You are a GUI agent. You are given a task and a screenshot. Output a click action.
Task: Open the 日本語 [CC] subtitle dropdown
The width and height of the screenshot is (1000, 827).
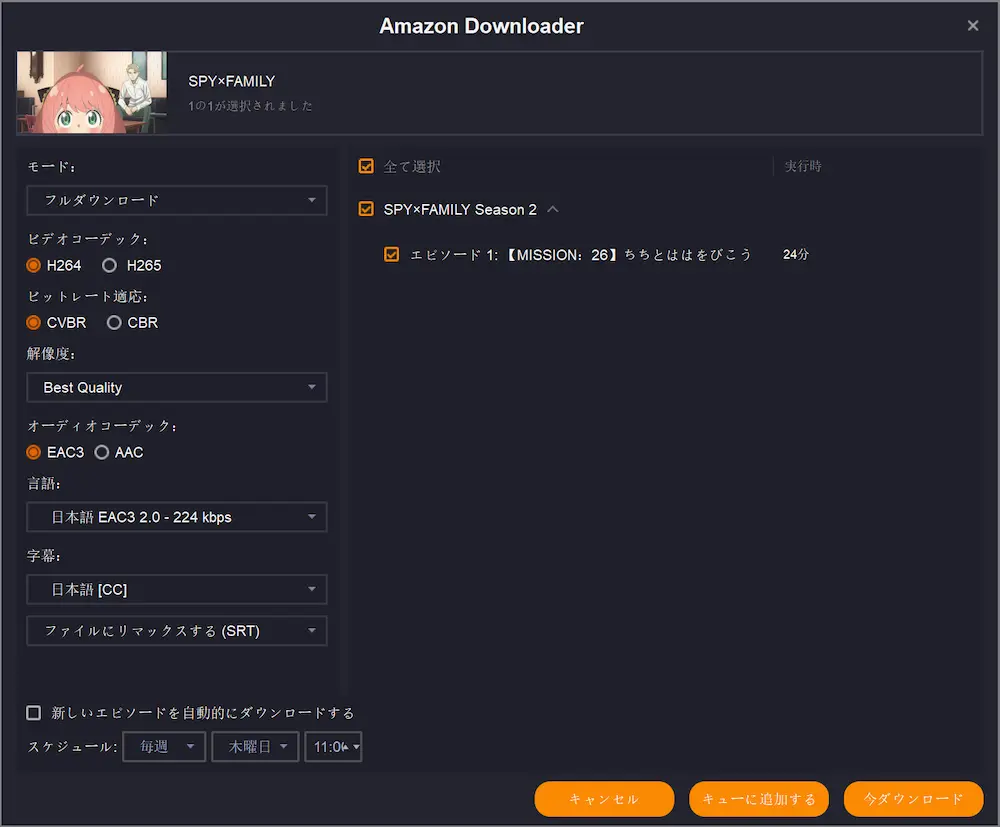177,590
